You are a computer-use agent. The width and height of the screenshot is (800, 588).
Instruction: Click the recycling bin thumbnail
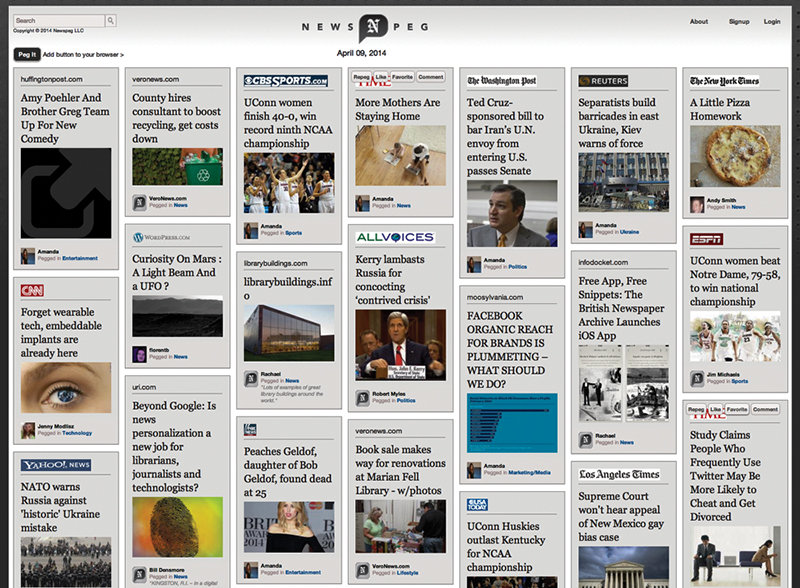tap(178, 166)
